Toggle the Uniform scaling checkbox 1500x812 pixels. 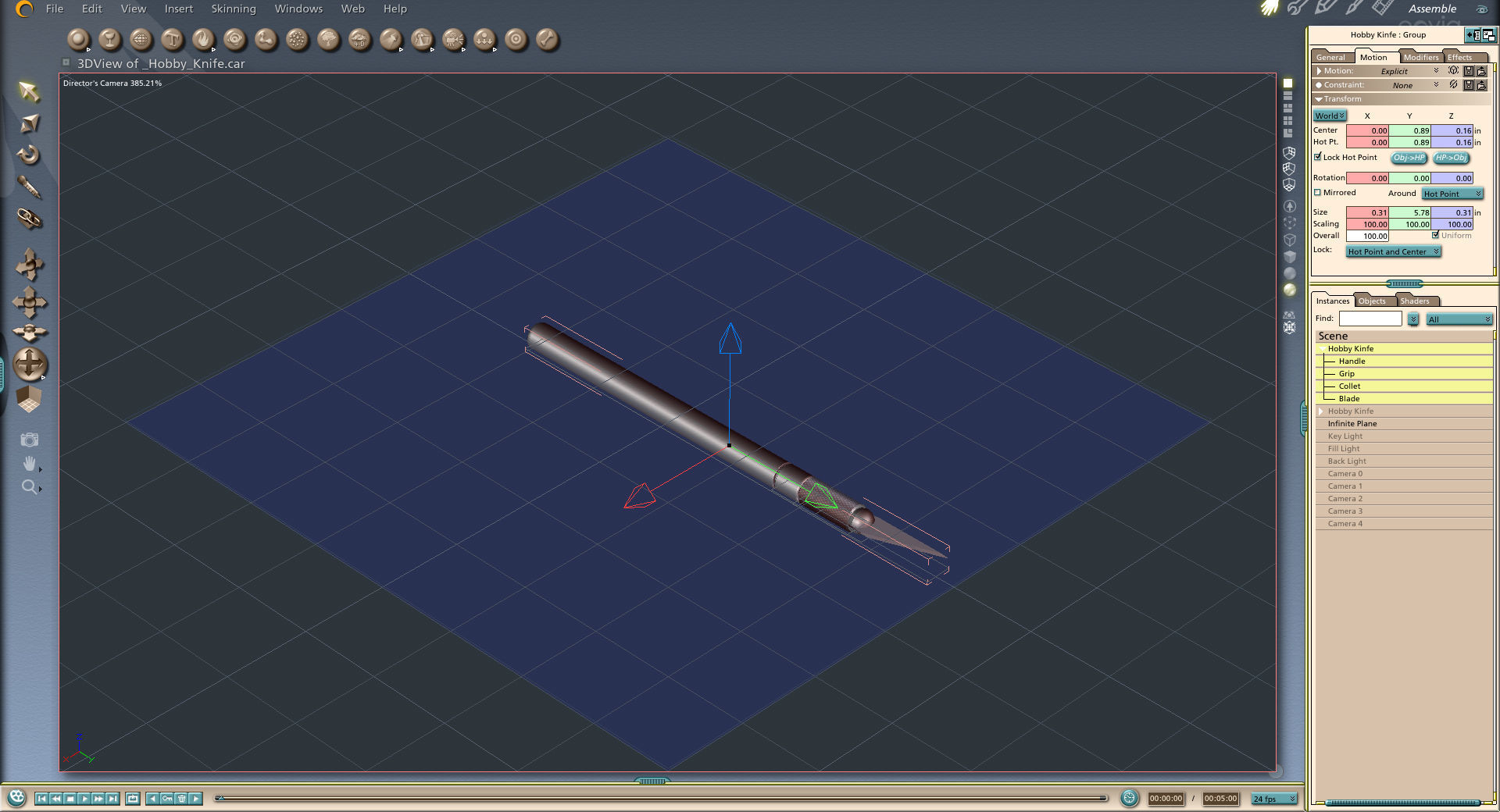point(1435,235)
